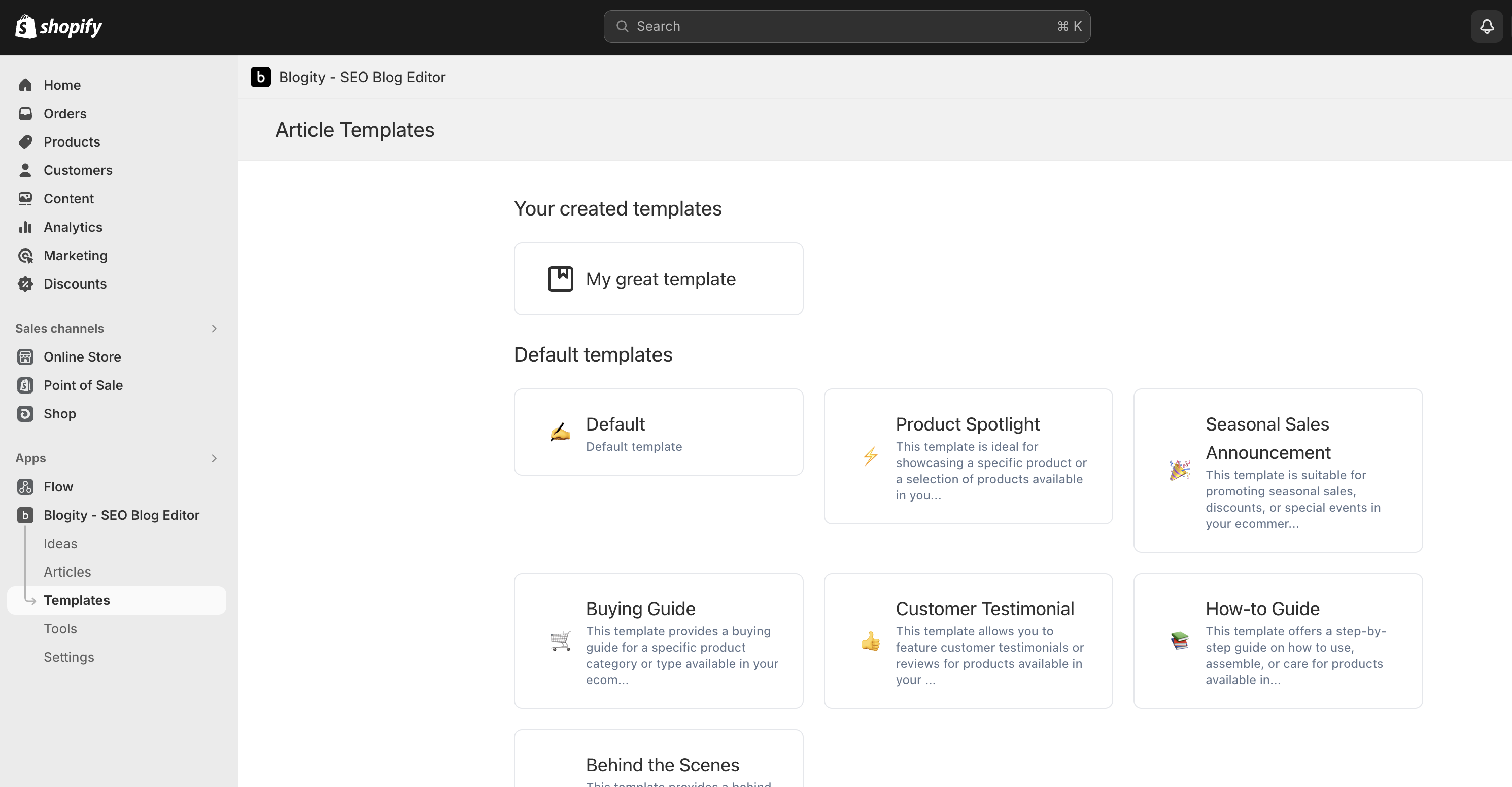The width and height of the screenshot is (1512, 787).
Task: Click the Discounts badge icon
Action: [x=25, y=284]
